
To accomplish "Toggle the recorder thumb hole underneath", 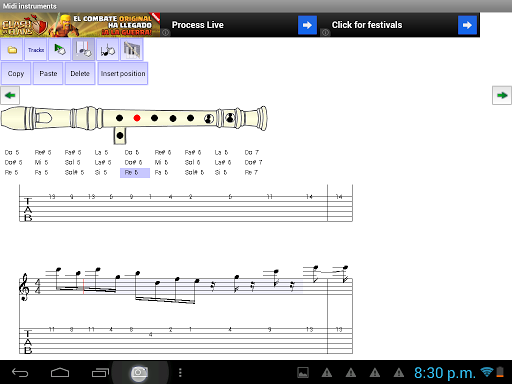I will (120, 135).
